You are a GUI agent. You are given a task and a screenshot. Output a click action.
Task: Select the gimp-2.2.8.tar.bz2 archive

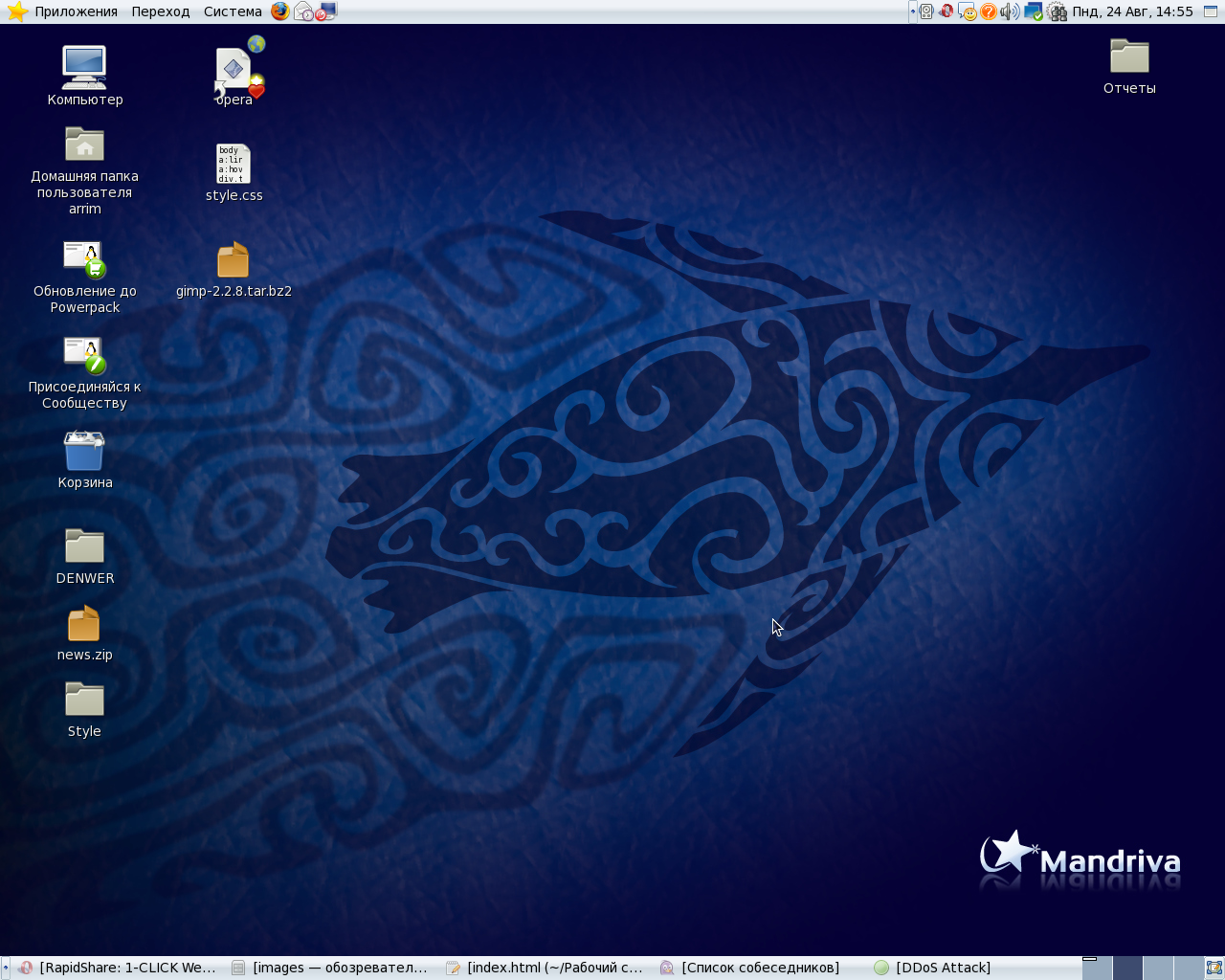point(233,260)
